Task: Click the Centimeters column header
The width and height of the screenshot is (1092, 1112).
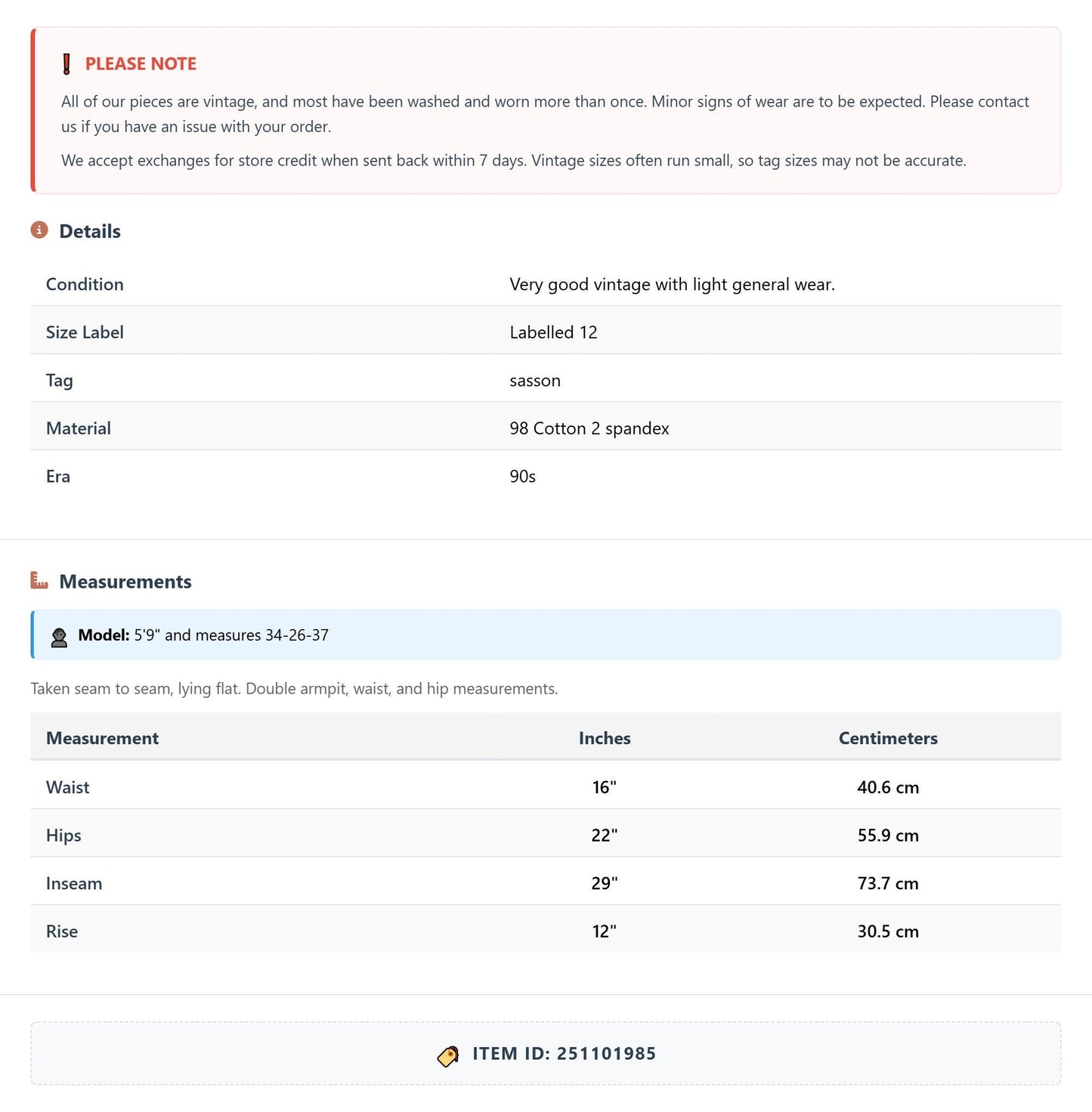Action: pyautogui.click(x=888, y=738)
